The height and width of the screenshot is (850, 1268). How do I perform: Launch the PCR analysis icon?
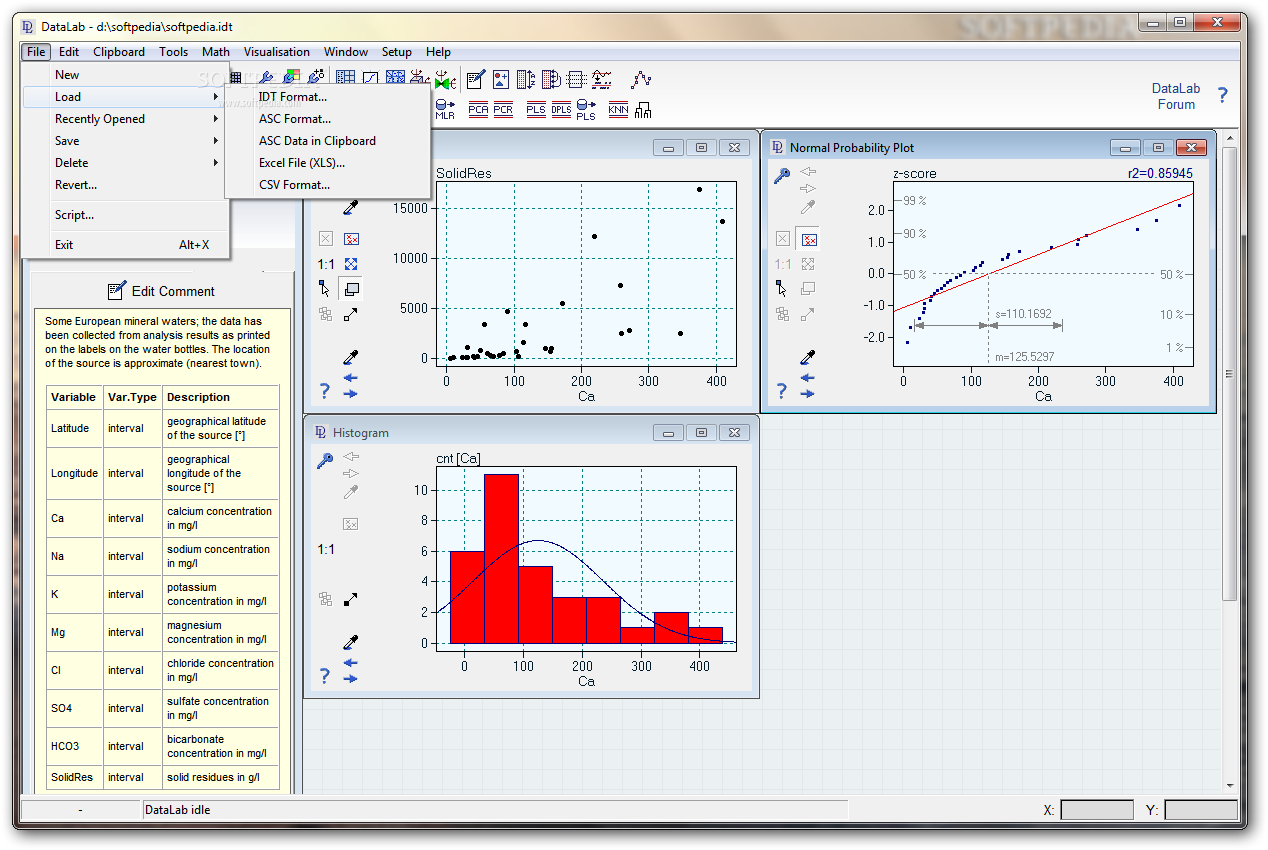(x=503, y=109)
